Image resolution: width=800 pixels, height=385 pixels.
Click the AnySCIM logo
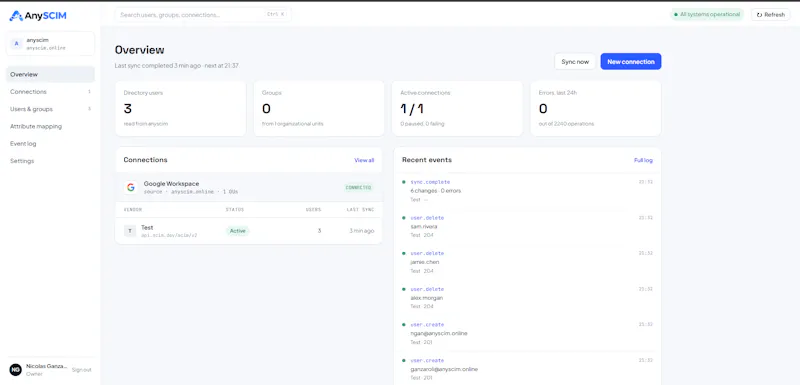tap(38, 16)
